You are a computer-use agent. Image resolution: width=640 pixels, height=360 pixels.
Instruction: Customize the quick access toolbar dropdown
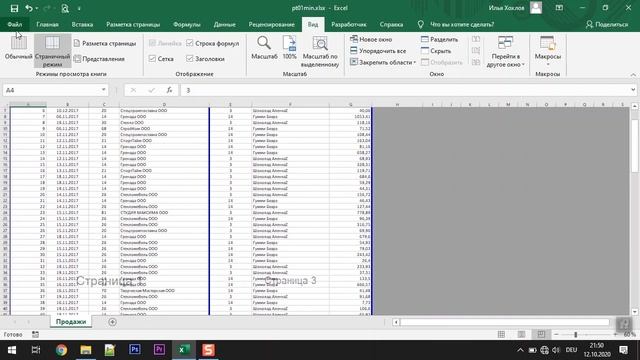coord(79,8)
